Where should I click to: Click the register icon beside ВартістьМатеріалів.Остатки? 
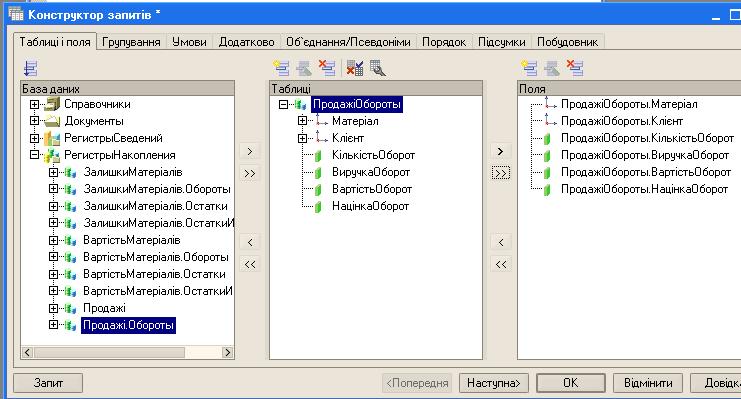70,274
